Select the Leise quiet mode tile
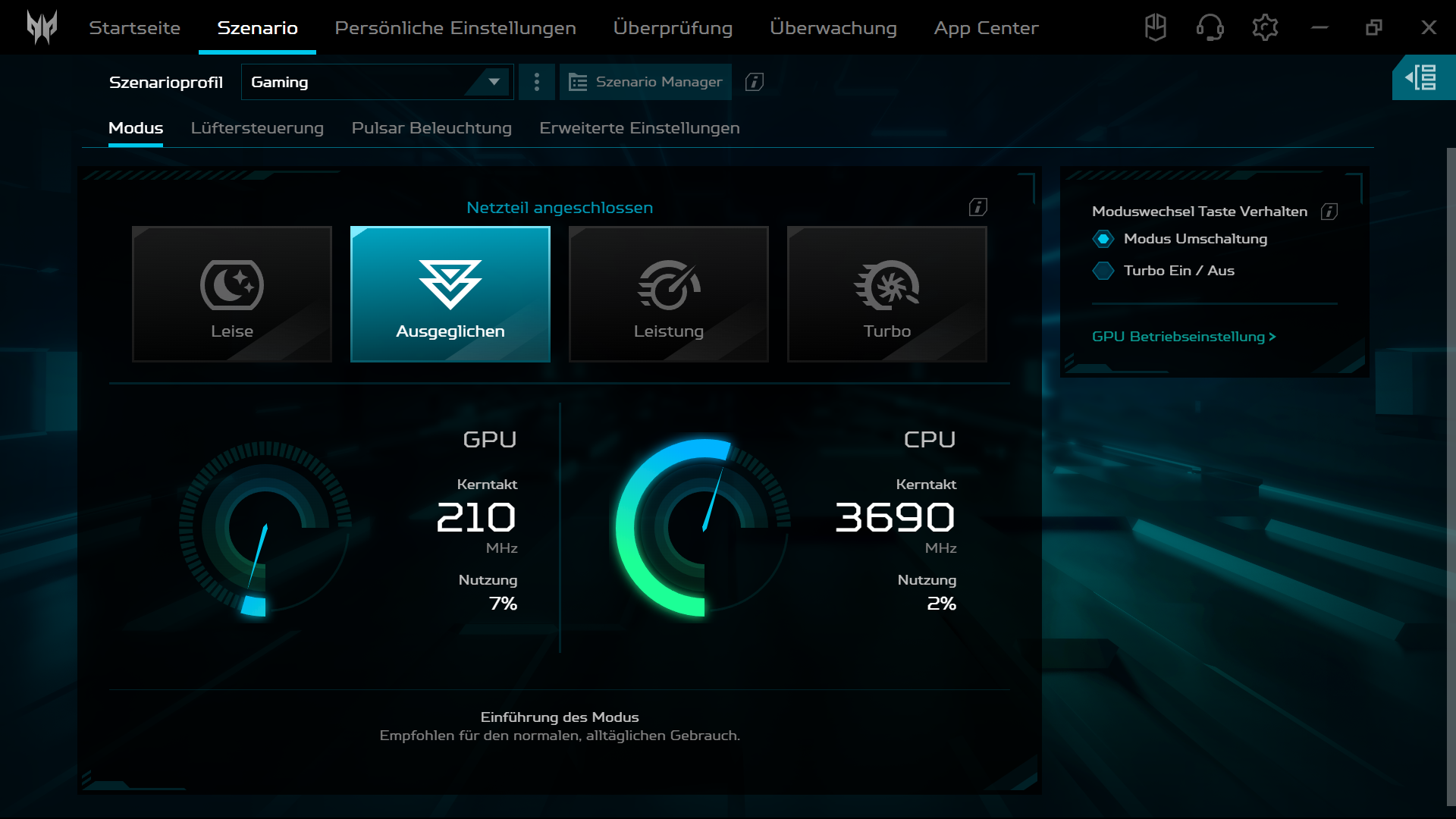This screenshot has height=819, width=1456. pos(232,294)
